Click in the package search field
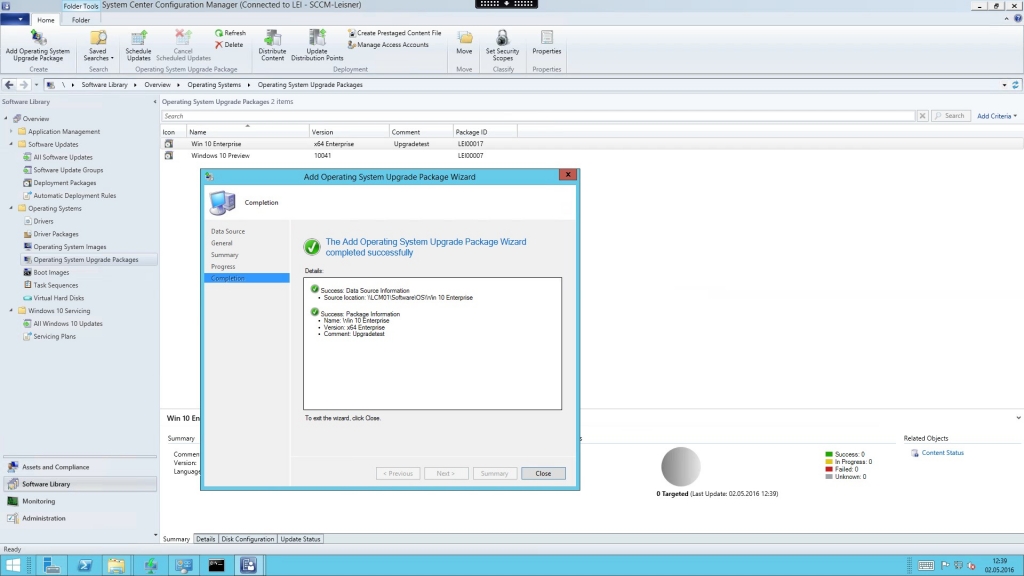The width and height of the screenshot is (1024, 576). click(x=538, y=116)
